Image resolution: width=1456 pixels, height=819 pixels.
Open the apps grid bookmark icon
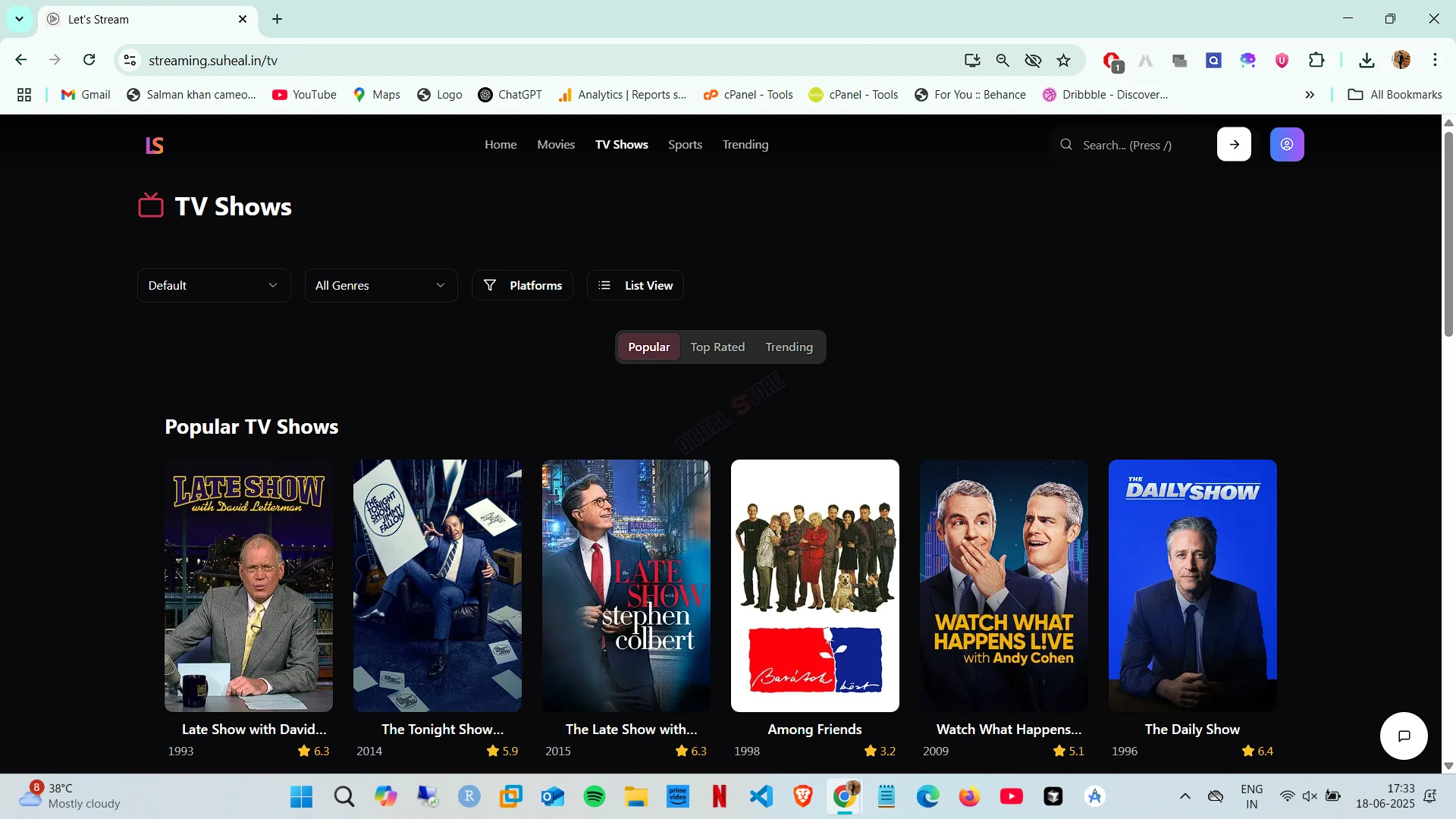24,95
